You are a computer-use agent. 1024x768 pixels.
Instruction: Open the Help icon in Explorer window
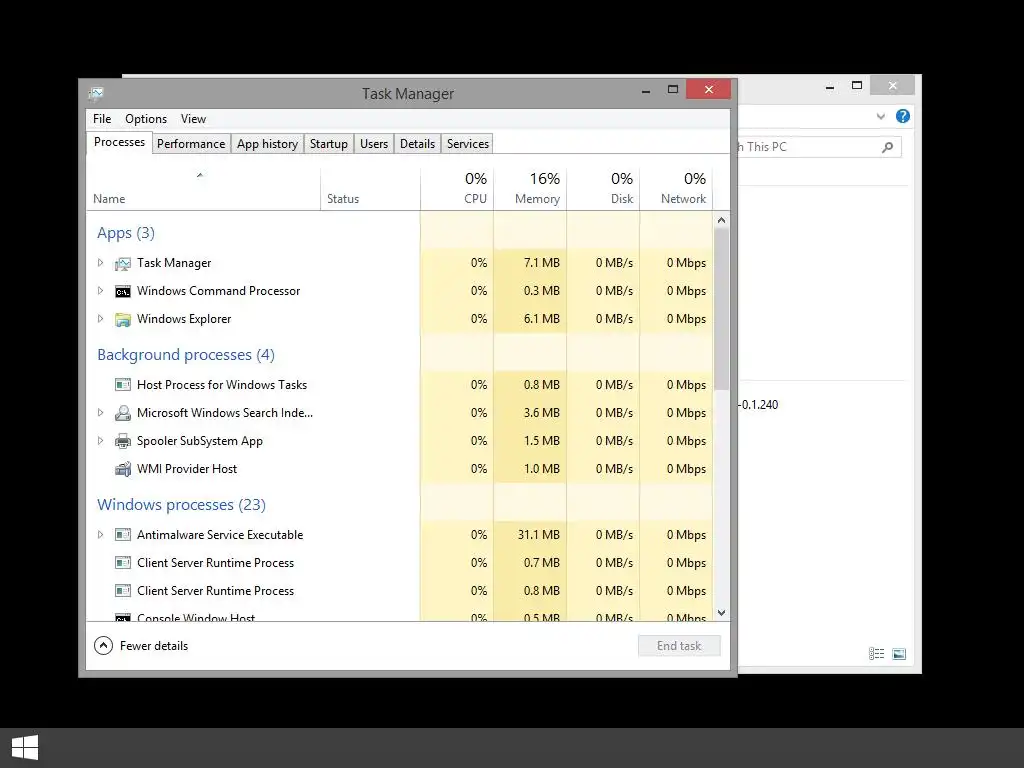point(903,116)
